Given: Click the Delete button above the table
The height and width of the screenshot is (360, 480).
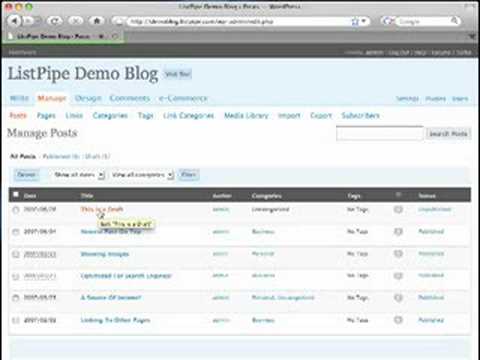Looking at the screenshot, I should (x=26, y=175).
